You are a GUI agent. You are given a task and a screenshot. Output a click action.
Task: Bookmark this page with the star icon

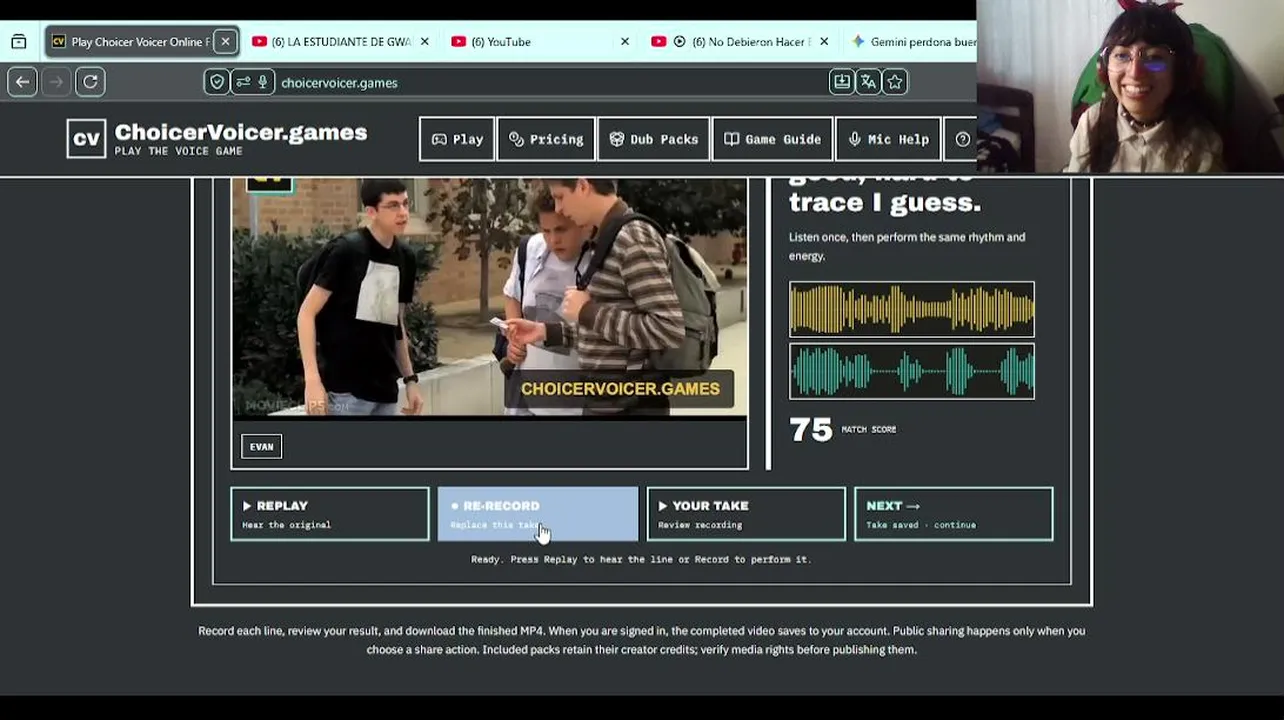(895, 82)
